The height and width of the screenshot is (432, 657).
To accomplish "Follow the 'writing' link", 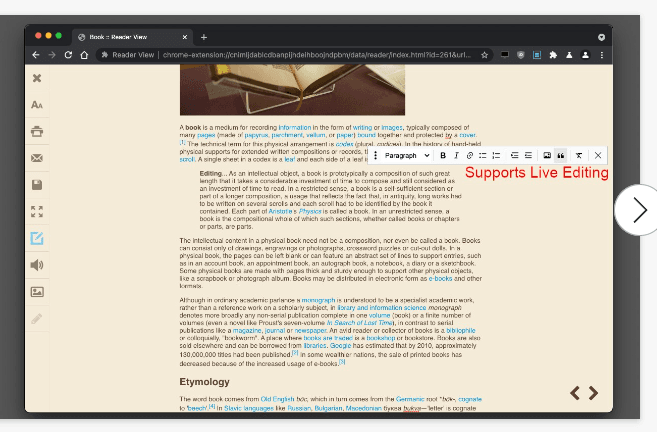I will tap(362, 127).
